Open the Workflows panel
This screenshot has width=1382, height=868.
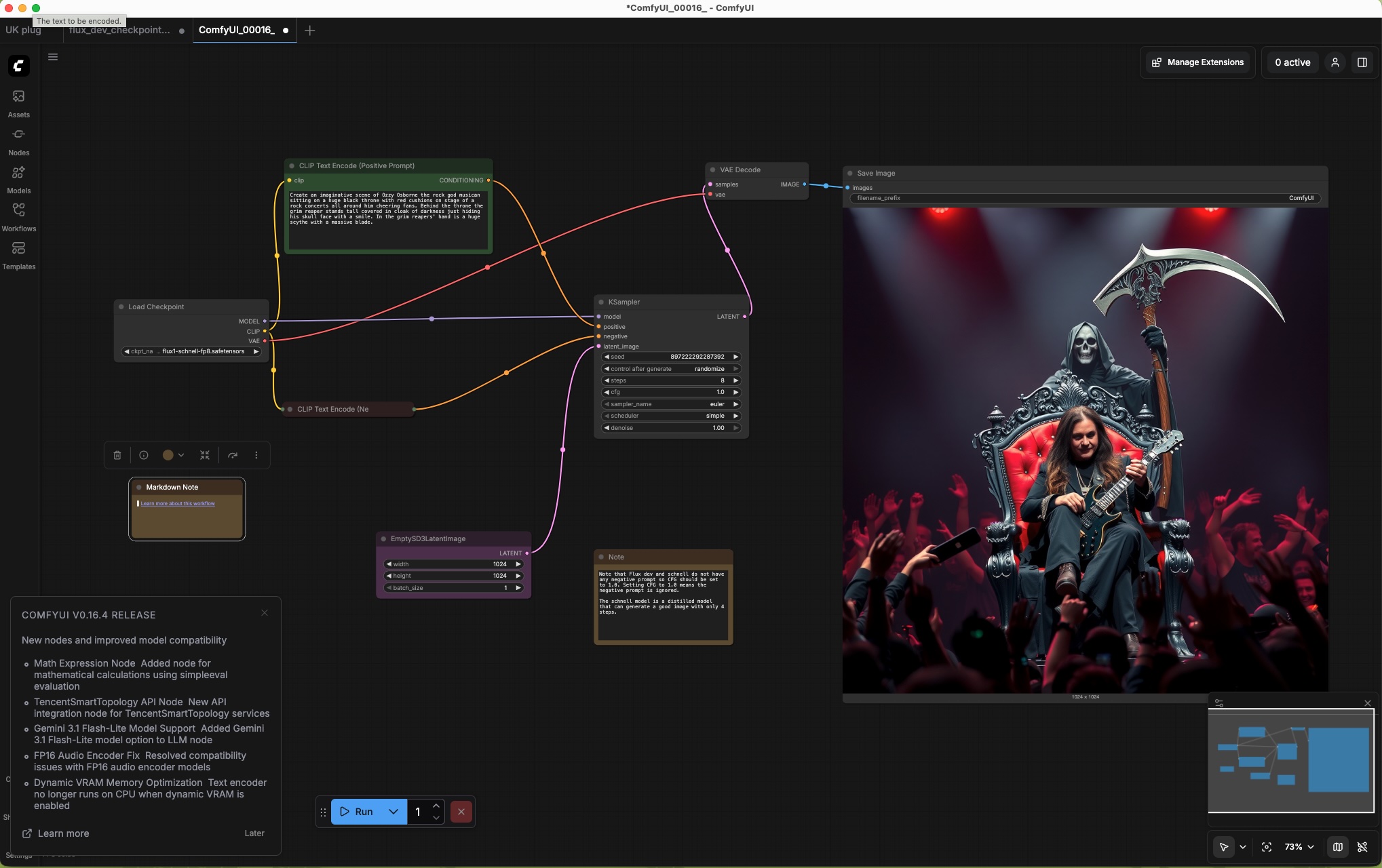[x=19, y=215]
